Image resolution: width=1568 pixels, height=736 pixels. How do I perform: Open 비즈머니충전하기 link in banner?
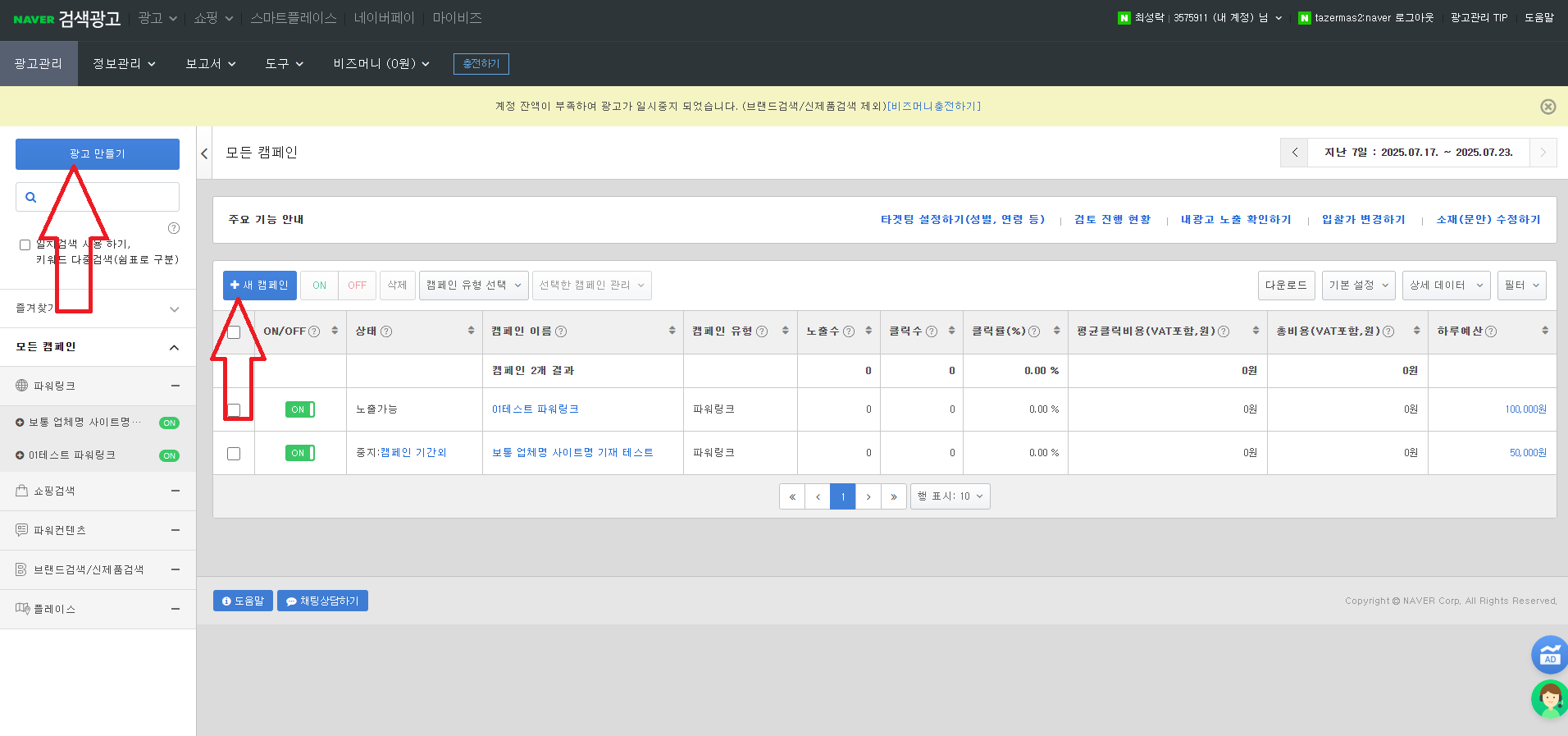click(x=934, y=107)
